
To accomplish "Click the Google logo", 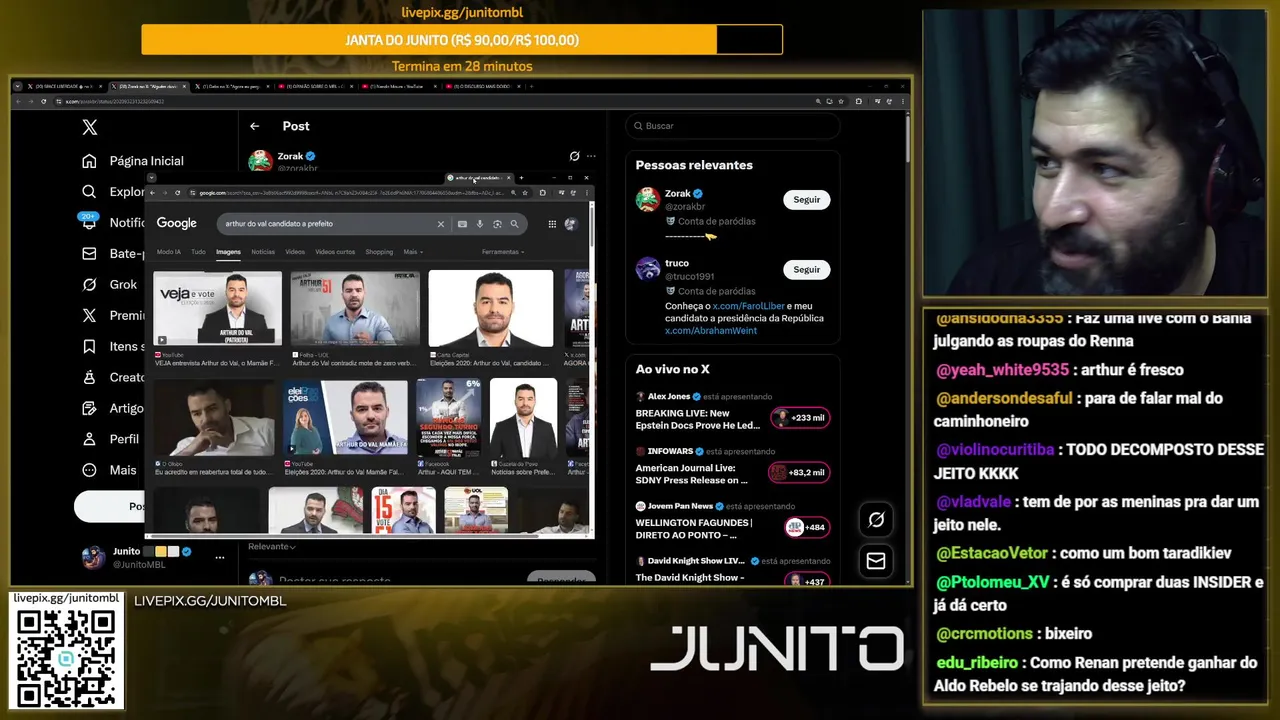I will pyautogui.click(x=176, y=224).
